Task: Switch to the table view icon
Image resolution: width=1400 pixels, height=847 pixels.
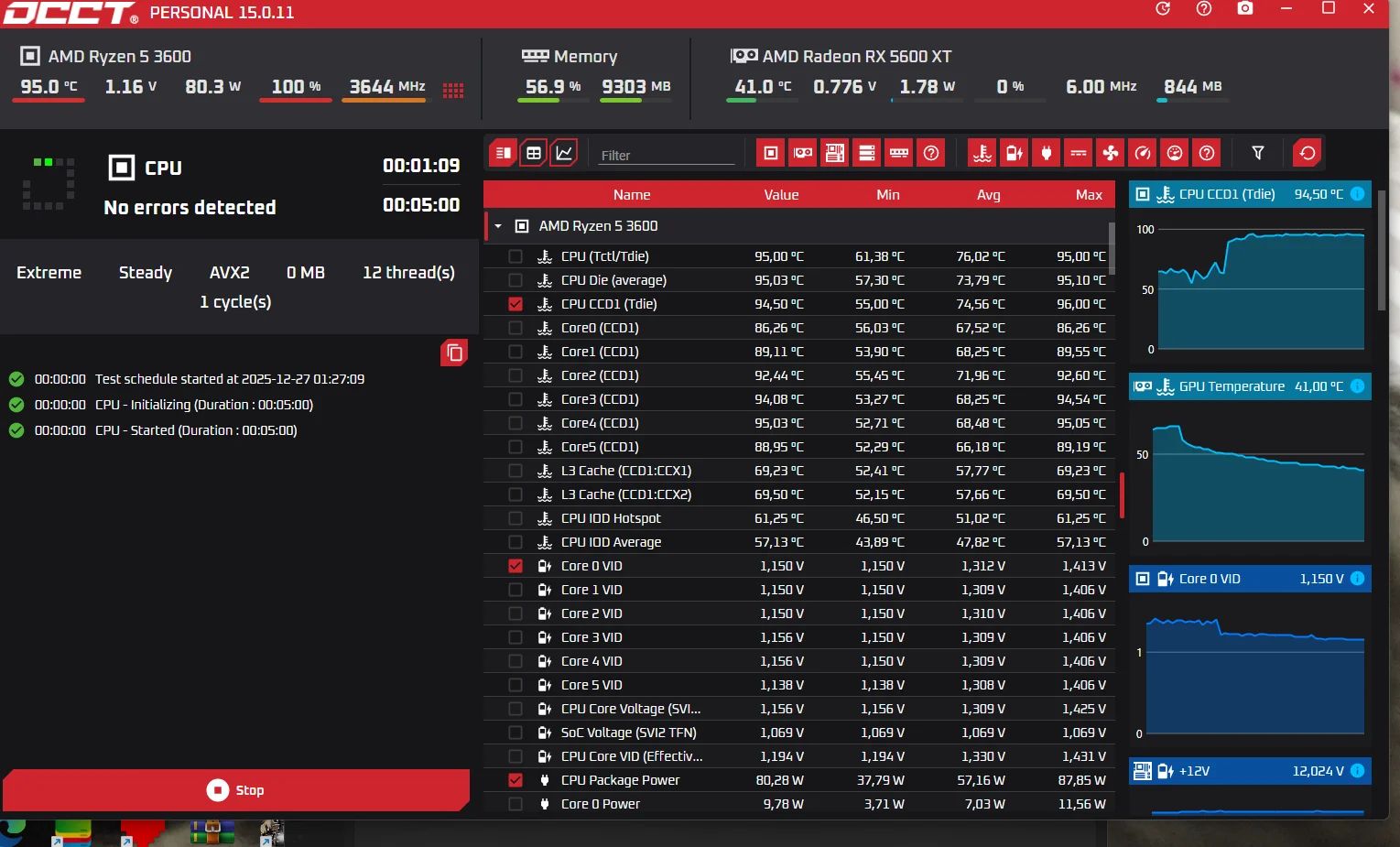Action: coord(534,153)
